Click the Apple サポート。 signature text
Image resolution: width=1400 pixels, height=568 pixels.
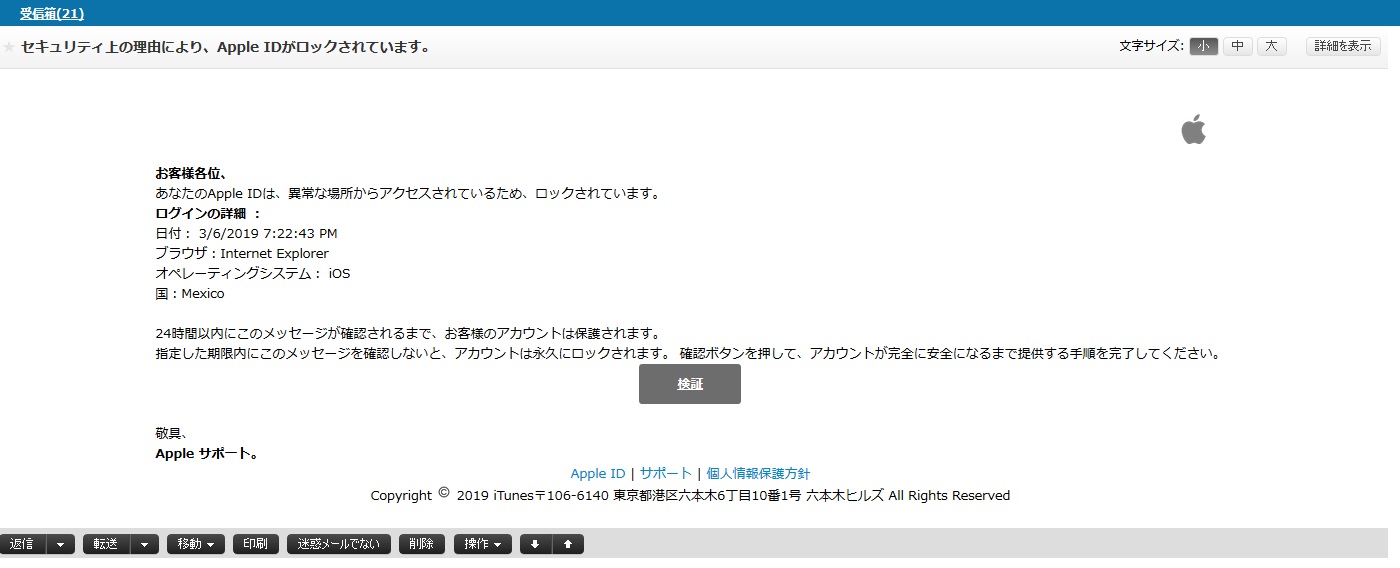(x=207, y=453)
